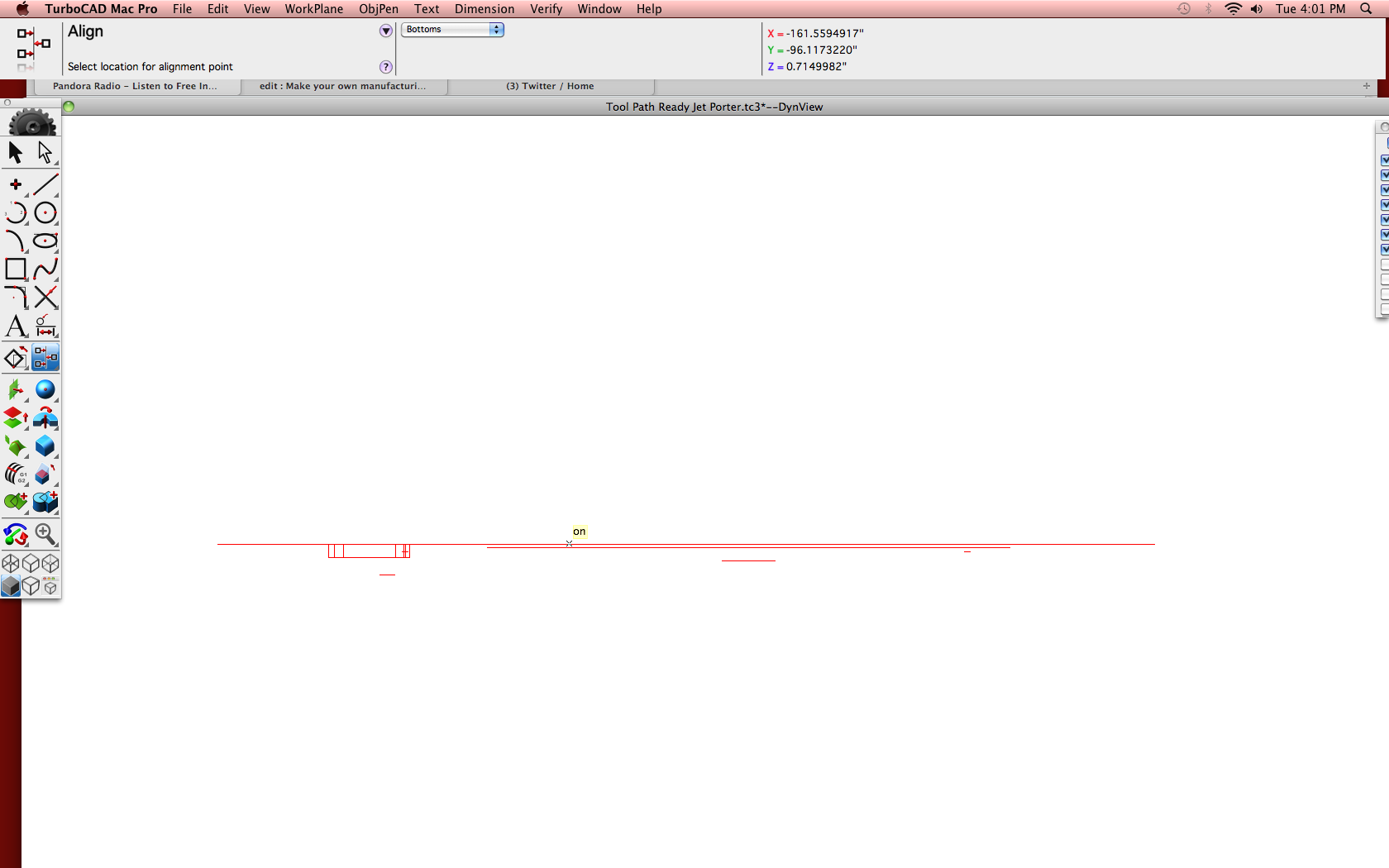Select the blue Sphere primitive tool

click(45, 389)
